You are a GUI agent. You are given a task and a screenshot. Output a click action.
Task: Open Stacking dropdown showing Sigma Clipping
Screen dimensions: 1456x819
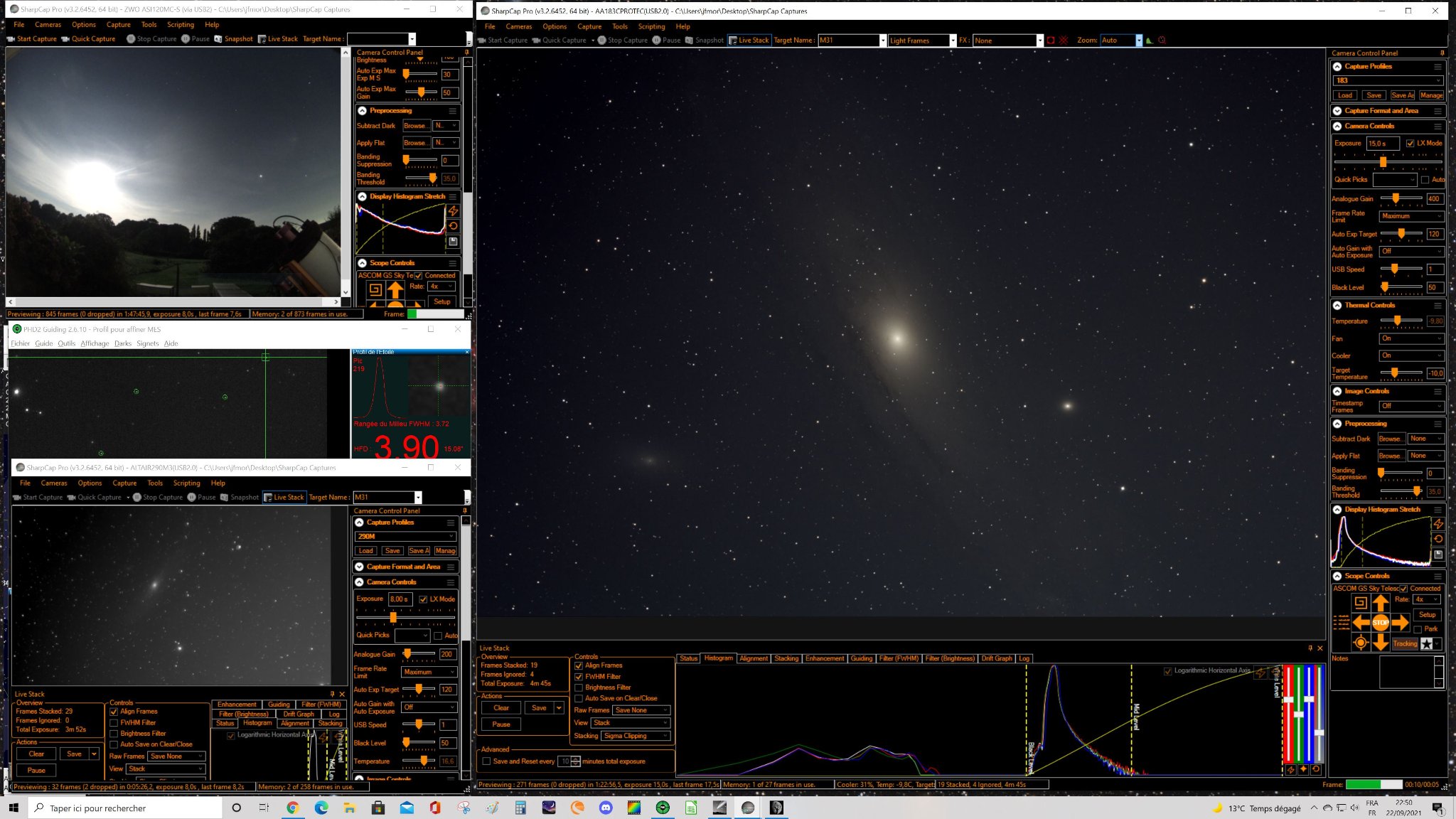636,736
